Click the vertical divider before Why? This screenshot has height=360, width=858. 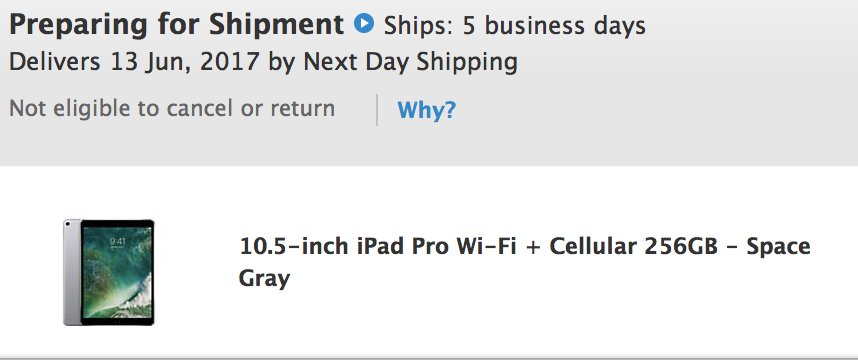pos(377,109)
